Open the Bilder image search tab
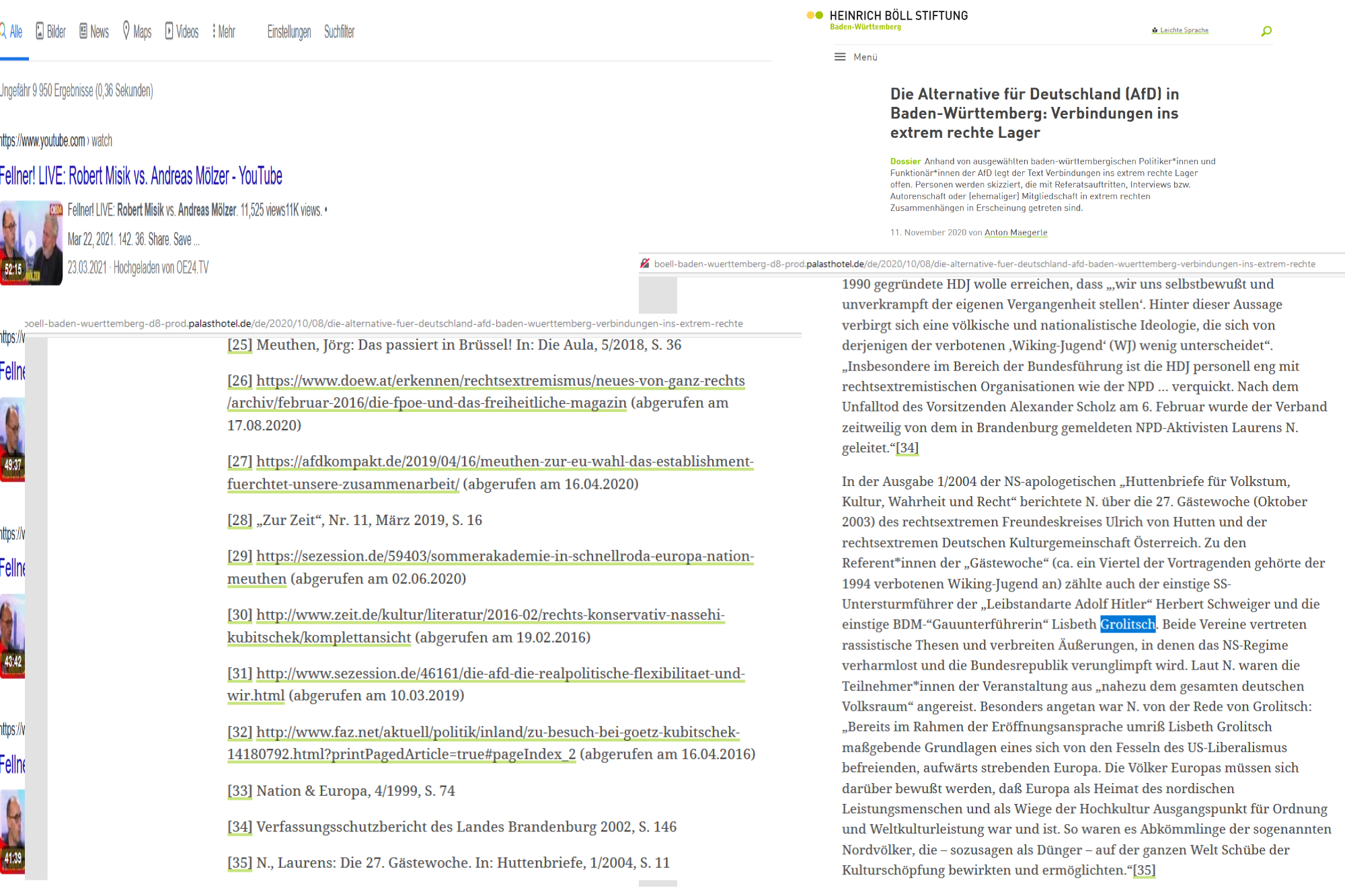 pos(51,32)
